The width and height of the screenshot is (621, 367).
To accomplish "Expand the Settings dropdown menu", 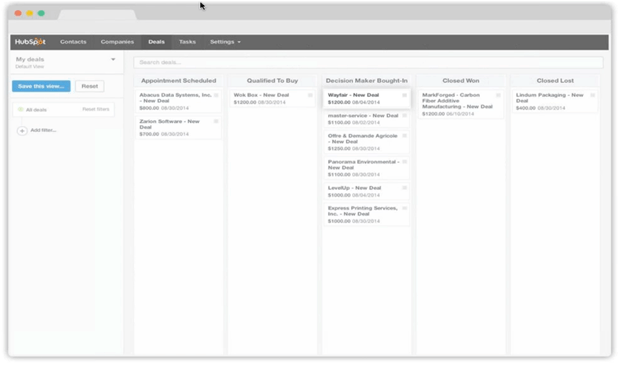I will [225, 42].
